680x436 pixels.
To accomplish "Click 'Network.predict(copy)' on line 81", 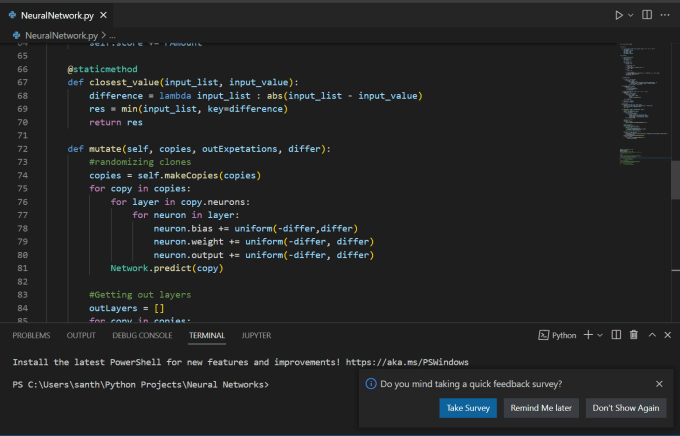I will [167, 268].
